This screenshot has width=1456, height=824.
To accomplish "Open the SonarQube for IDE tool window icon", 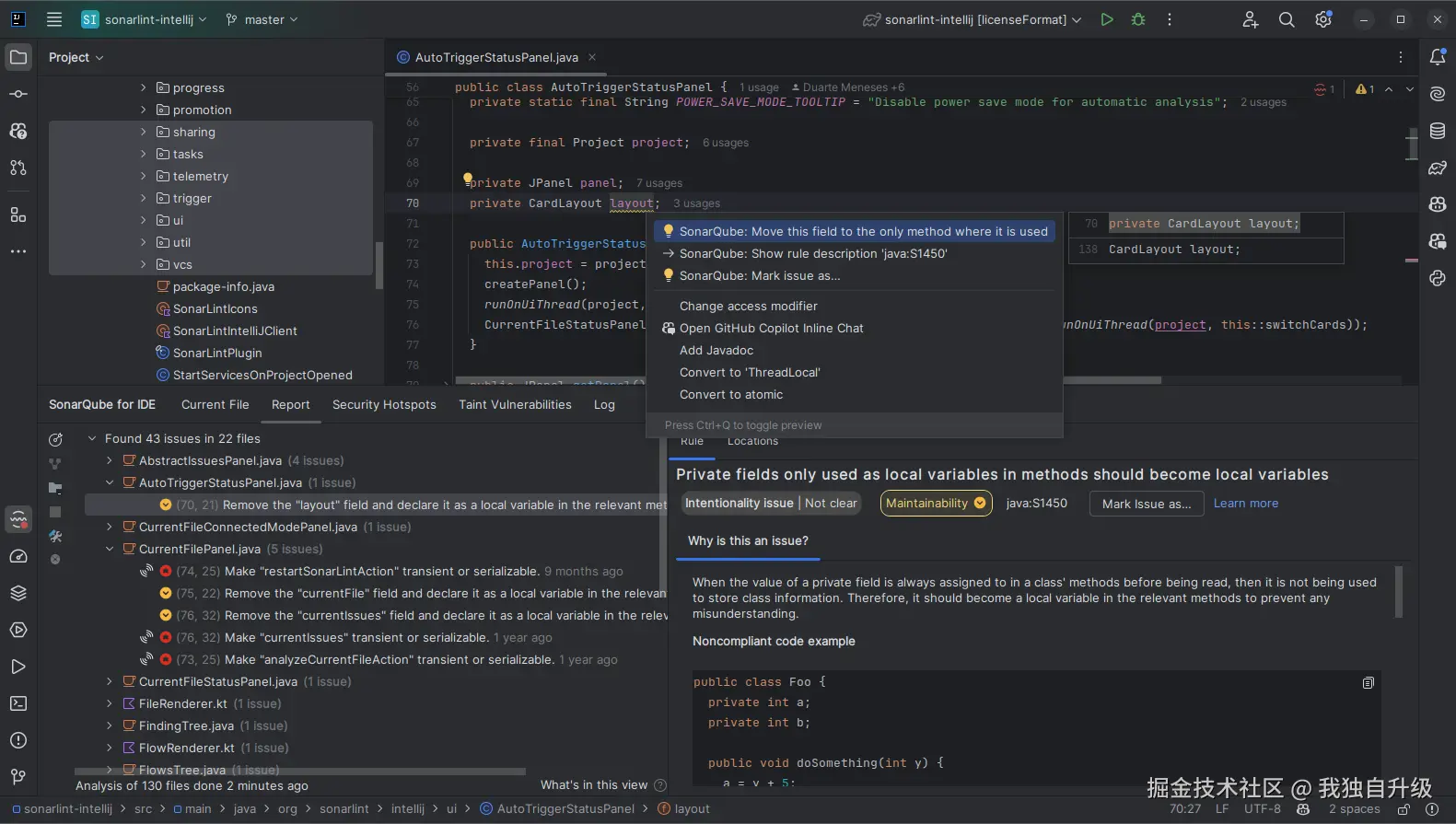I will (x=18, y=519).
